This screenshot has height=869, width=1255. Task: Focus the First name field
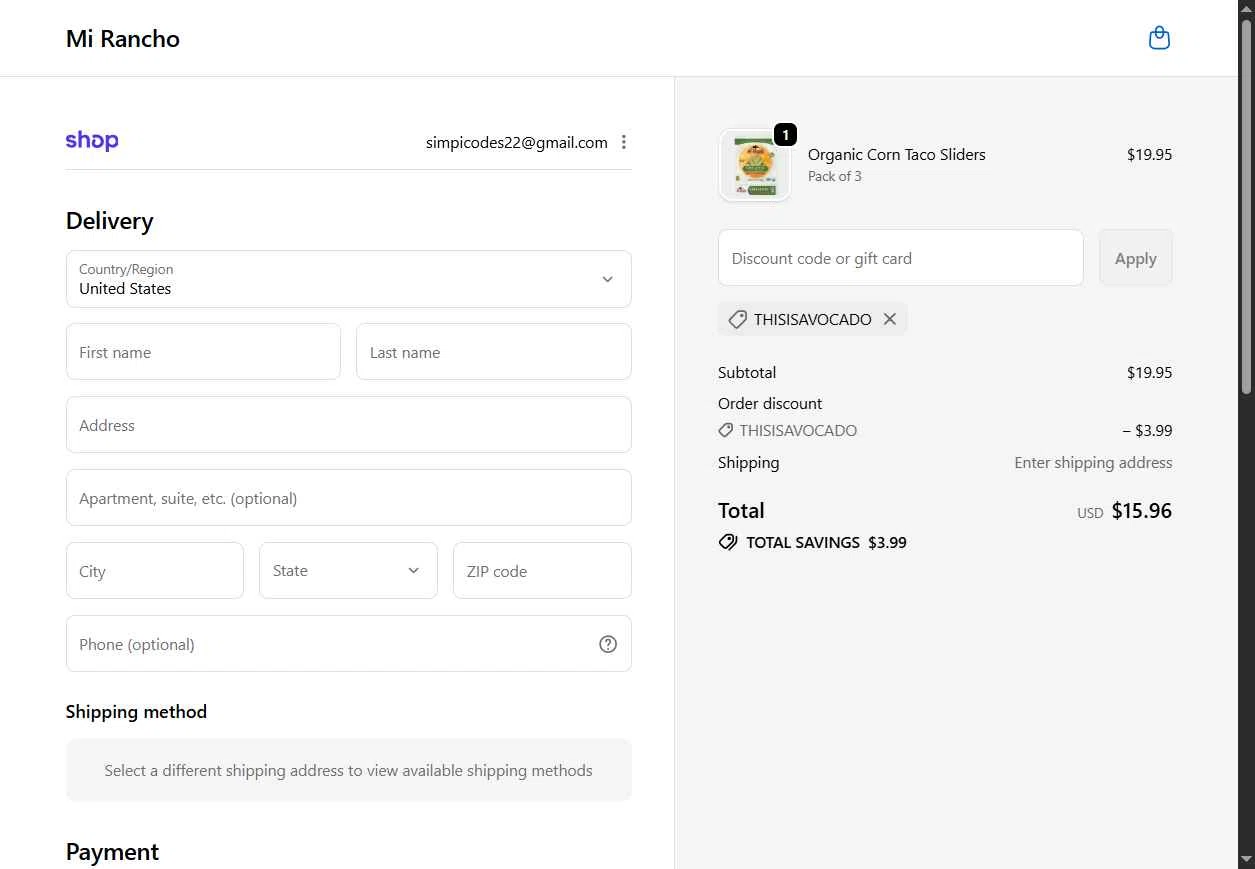click(203, 352)
